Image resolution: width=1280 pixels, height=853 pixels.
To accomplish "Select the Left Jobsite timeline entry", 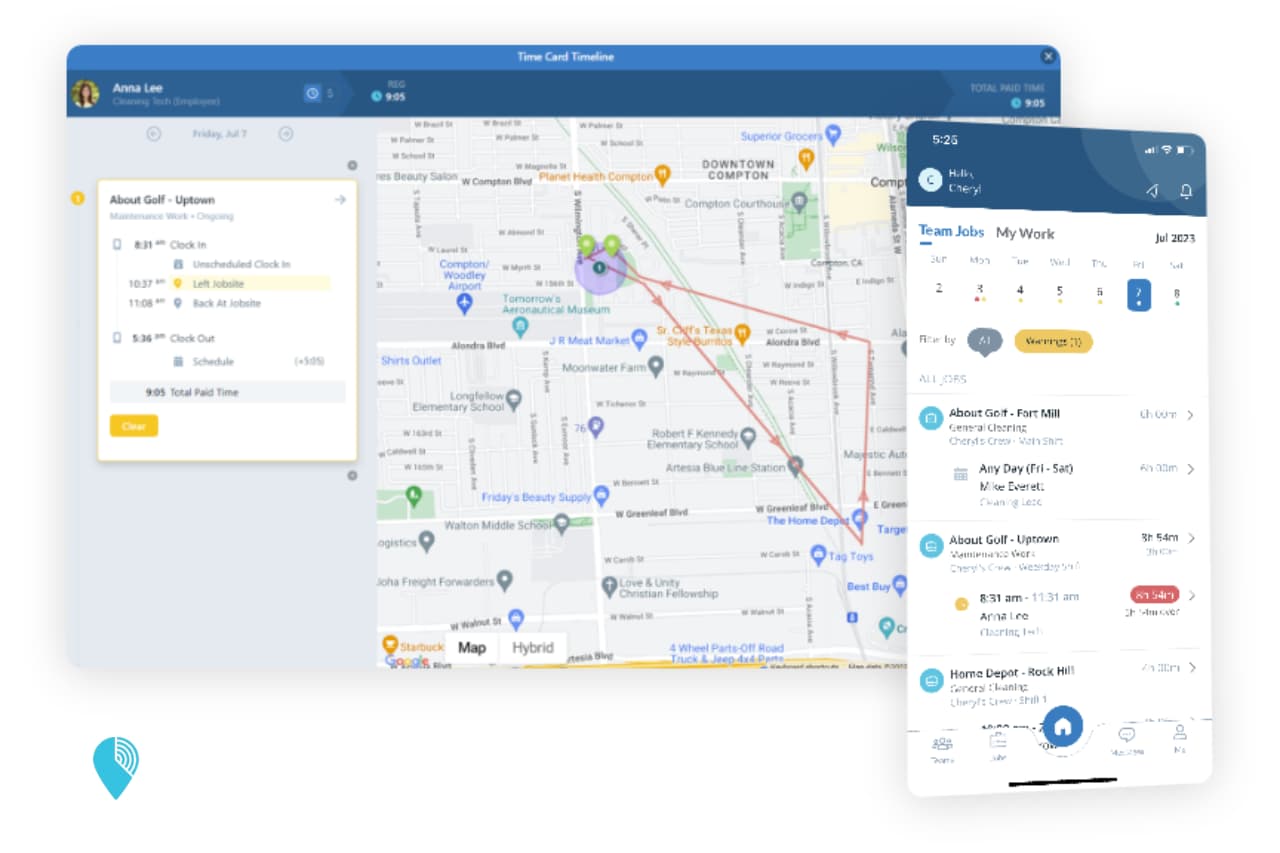I will coord(218,284).
